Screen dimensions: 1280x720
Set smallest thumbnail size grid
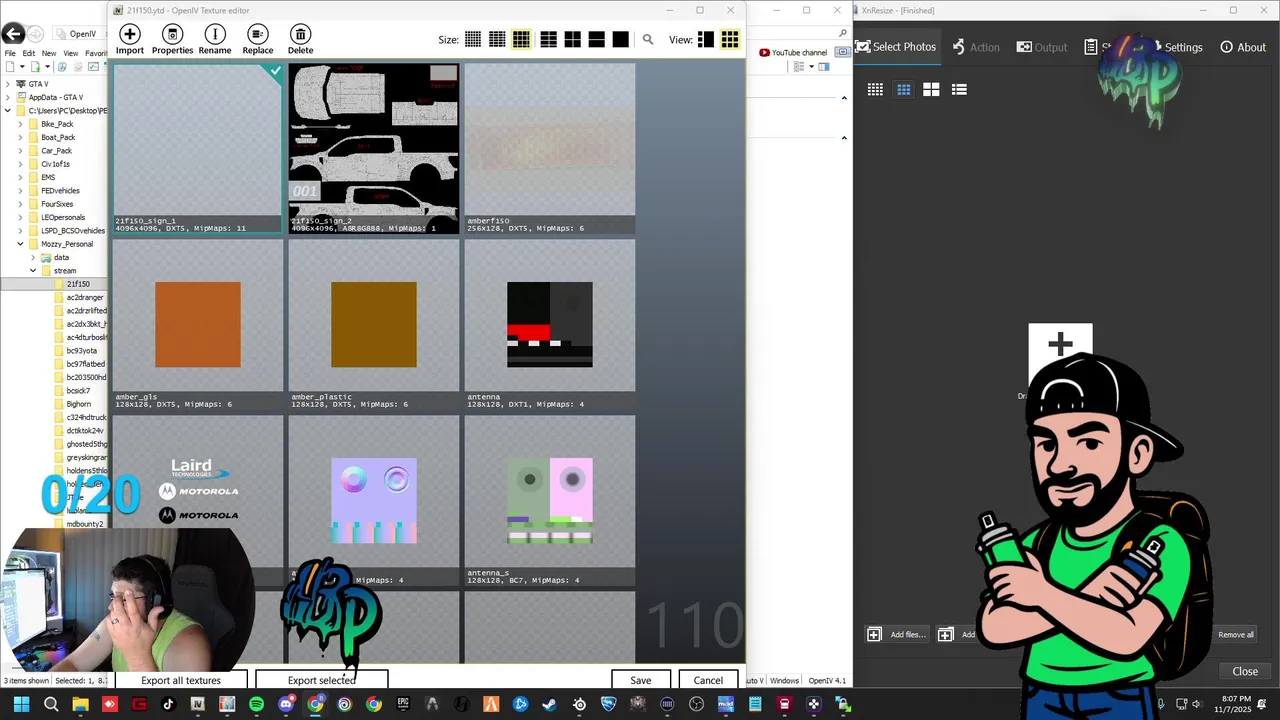pos(473,40)
